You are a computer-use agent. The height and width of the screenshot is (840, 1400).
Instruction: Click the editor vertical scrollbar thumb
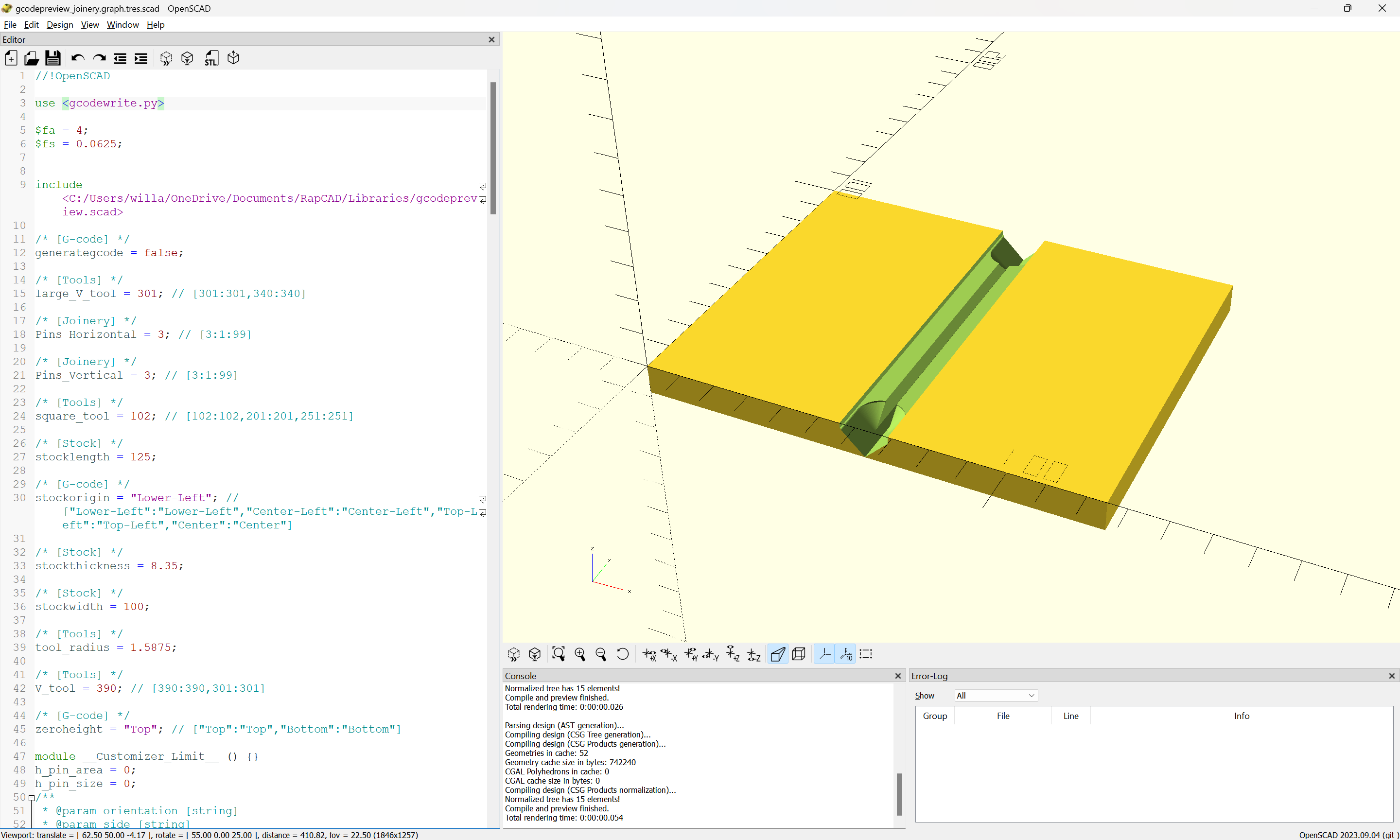tap(493, 147)
